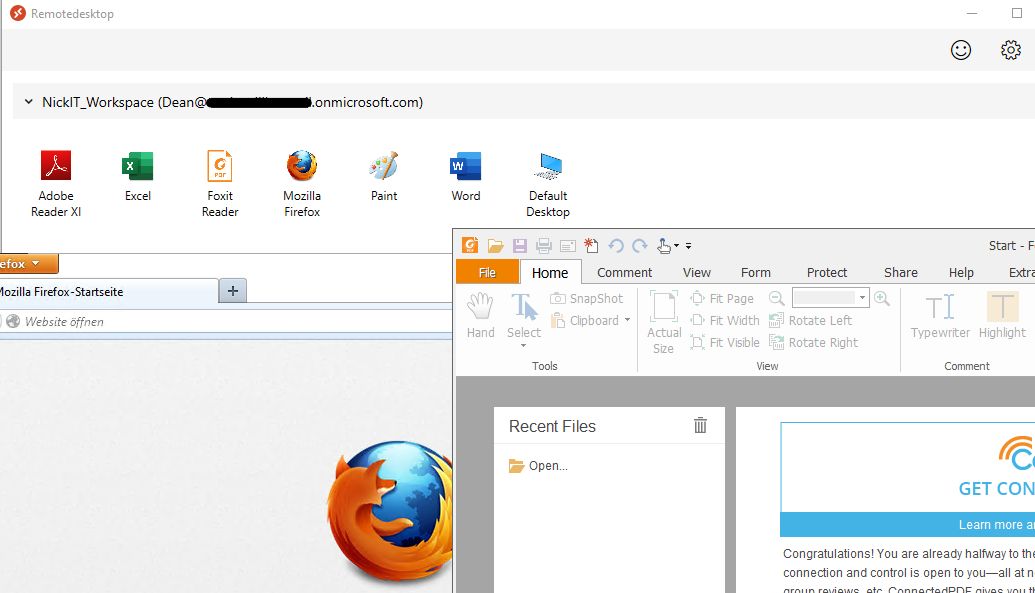
Task: Click Rotate Right in the View group
Action: (x=813, y=342)
